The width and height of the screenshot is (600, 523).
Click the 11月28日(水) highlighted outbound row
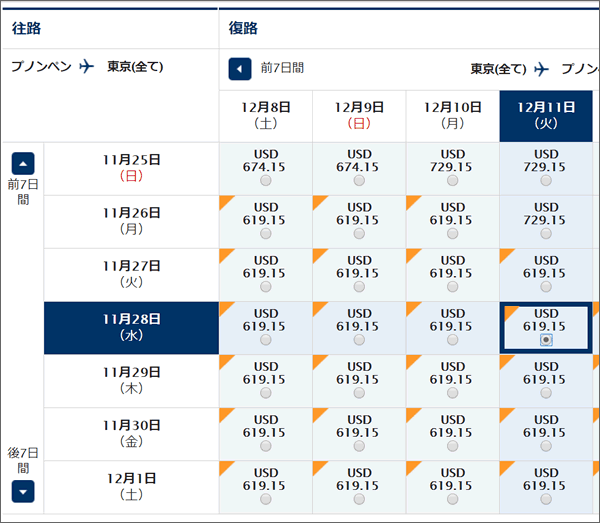tap(131, 327)
